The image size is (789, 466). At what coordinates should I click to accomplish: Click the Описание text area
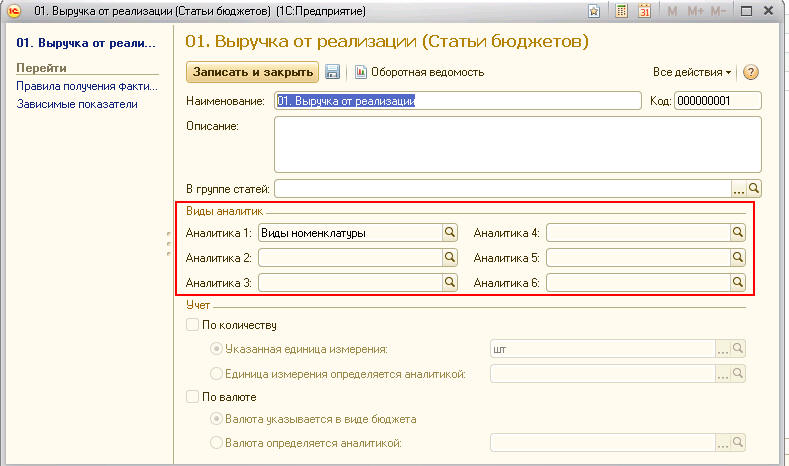[518, 144]
